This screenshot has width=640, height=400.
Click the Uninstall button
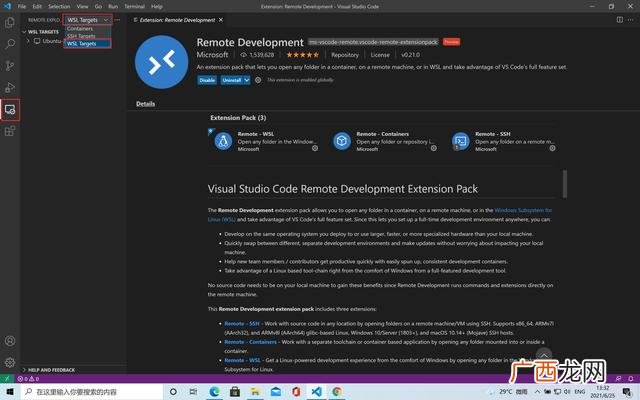(232, 80)
